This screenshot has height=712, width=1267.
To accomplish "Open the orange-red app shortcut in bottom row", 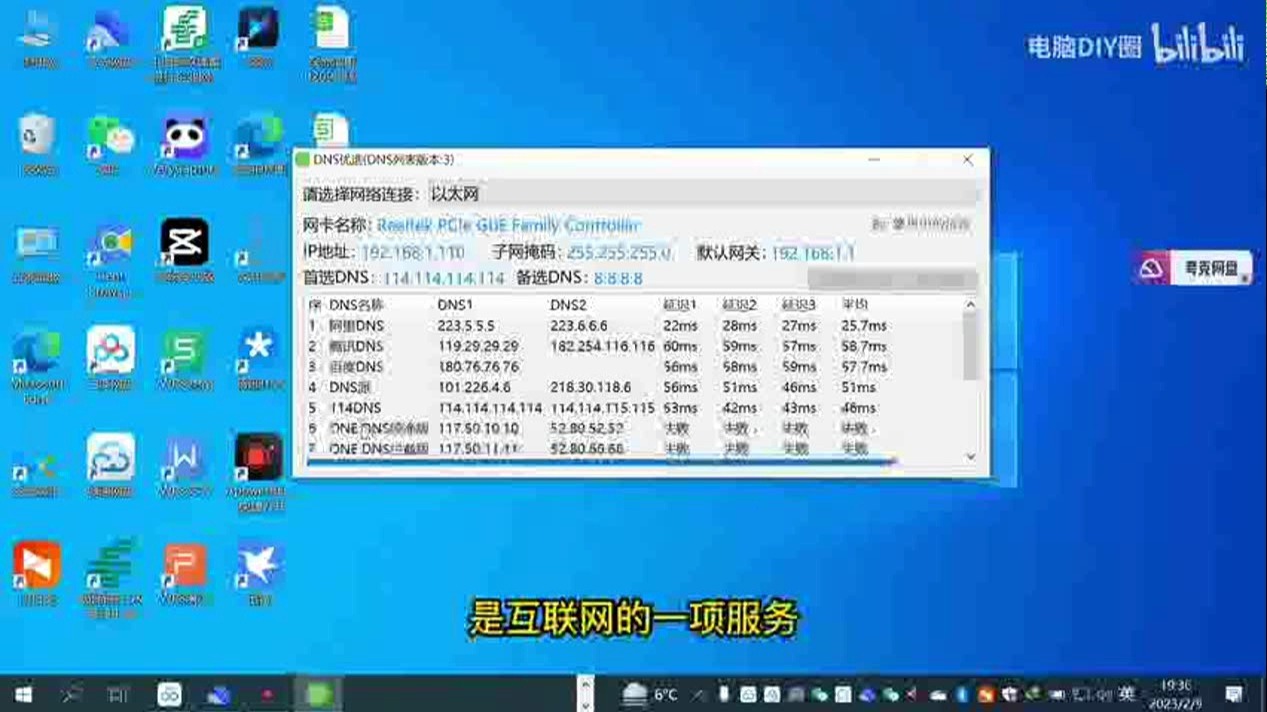I will tap(38, 573).
